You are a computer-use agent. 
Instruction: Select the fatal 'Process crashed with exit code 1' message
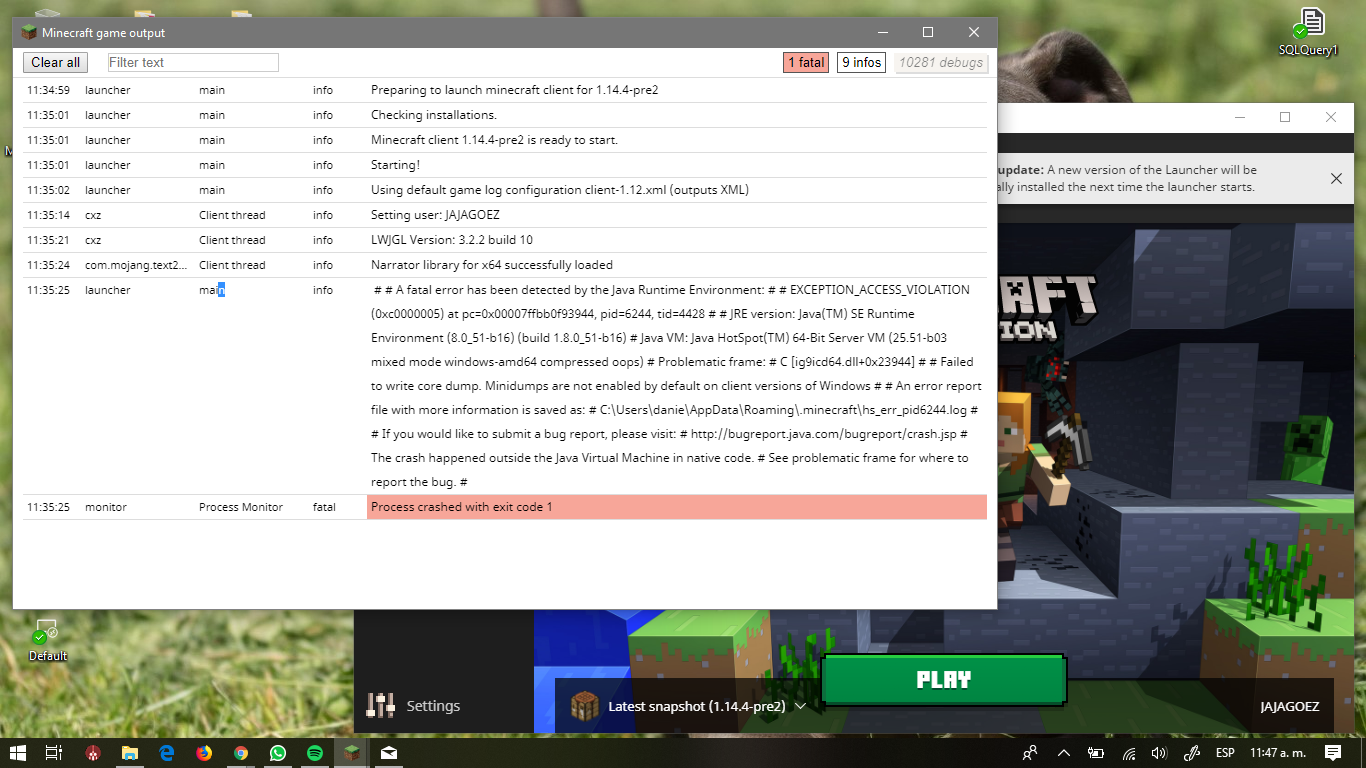click(x=677, y=507)
